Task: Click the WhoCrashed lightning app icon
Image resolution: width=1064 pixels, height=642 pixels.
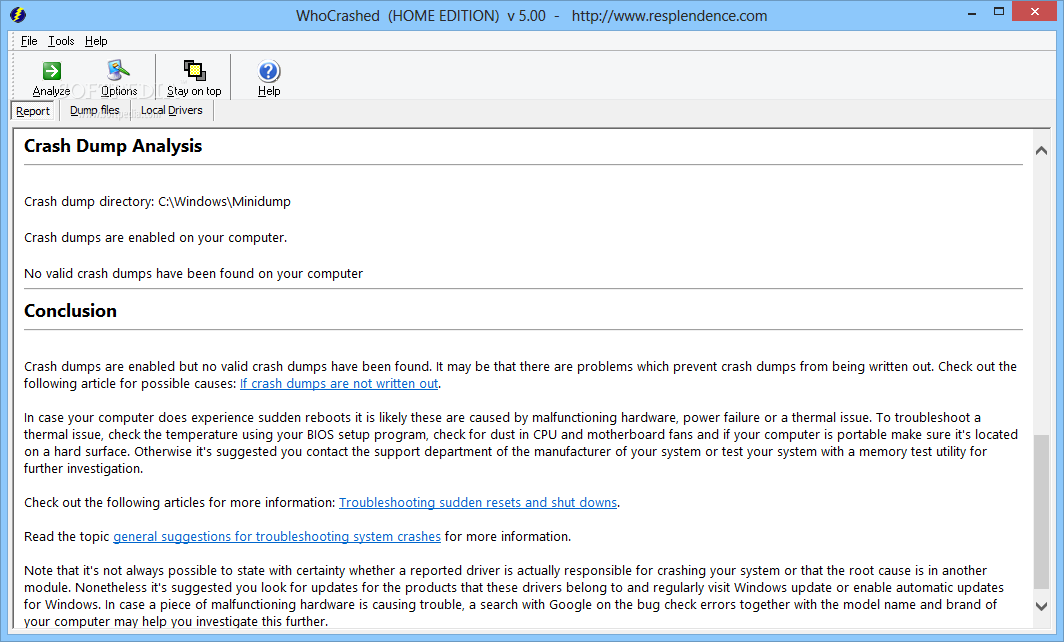Action: (x=18, y=15)
